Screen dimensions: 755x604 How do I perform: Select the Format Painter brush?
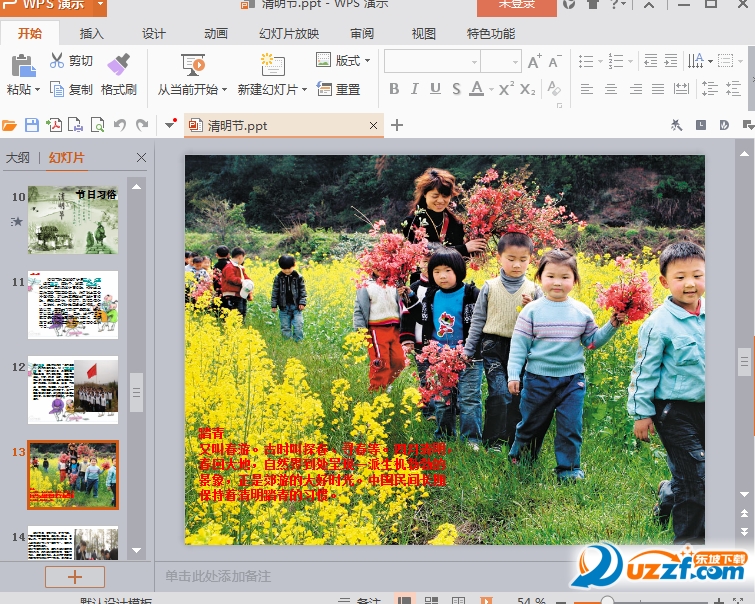118,64
